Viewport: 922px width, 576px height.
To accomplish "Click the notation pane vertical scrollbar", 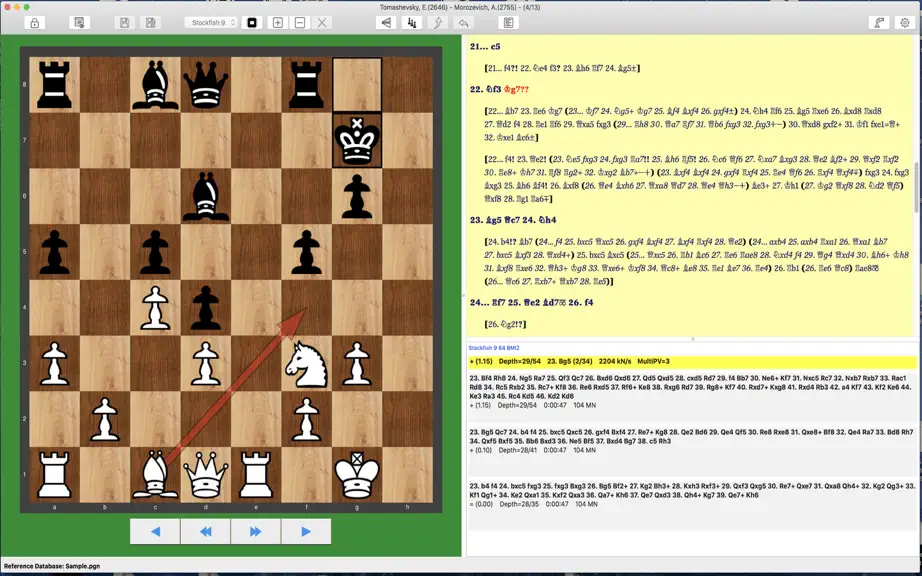I will point(916,188).
